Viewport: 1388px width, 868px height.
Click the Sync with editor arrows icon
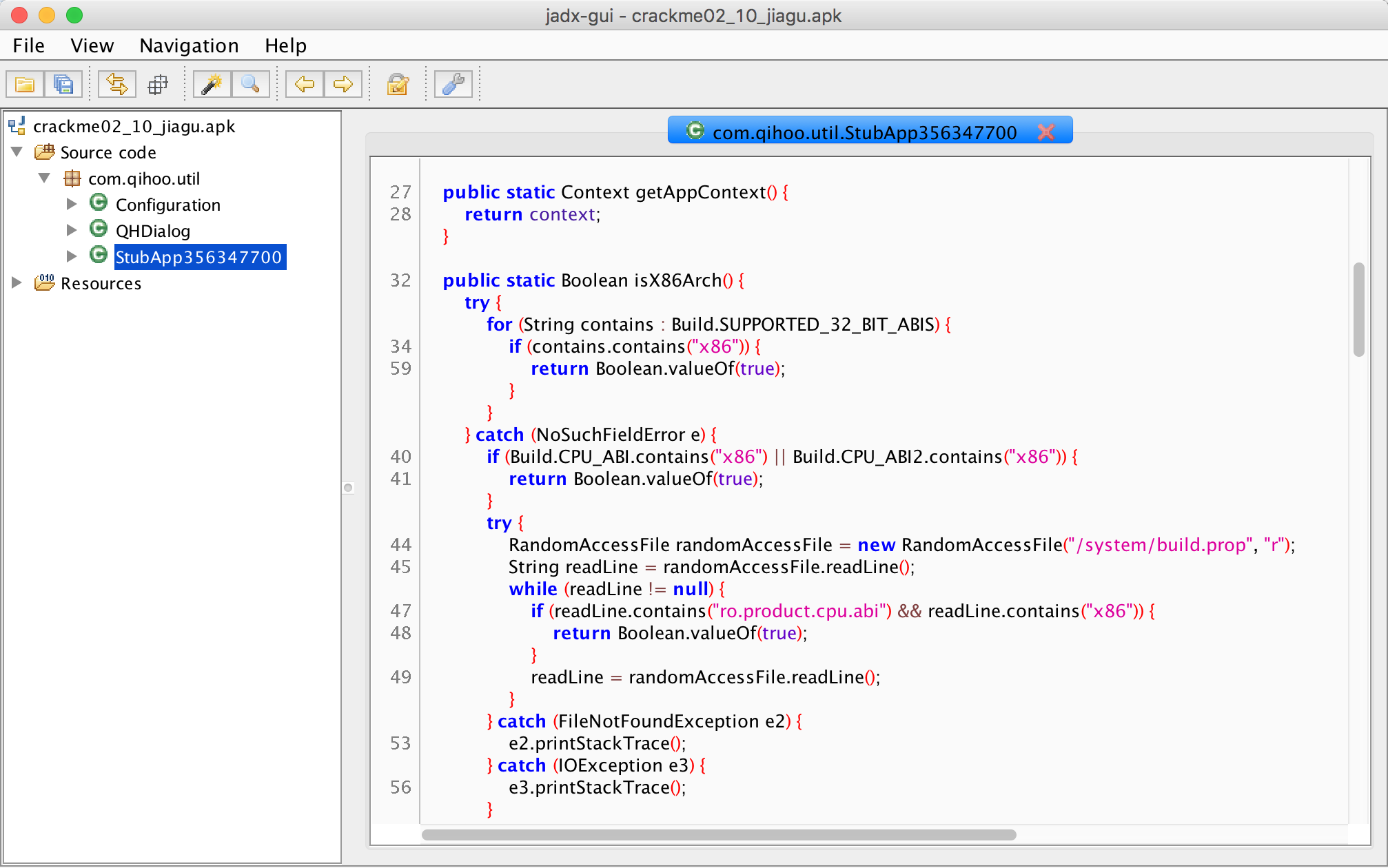116,85
